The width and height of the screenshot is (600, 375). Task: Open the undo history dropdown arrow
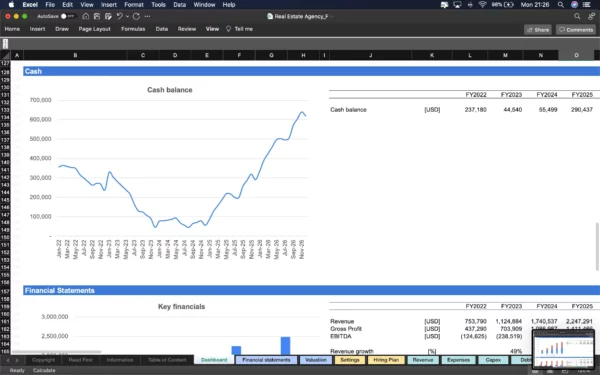click(127, 16)
